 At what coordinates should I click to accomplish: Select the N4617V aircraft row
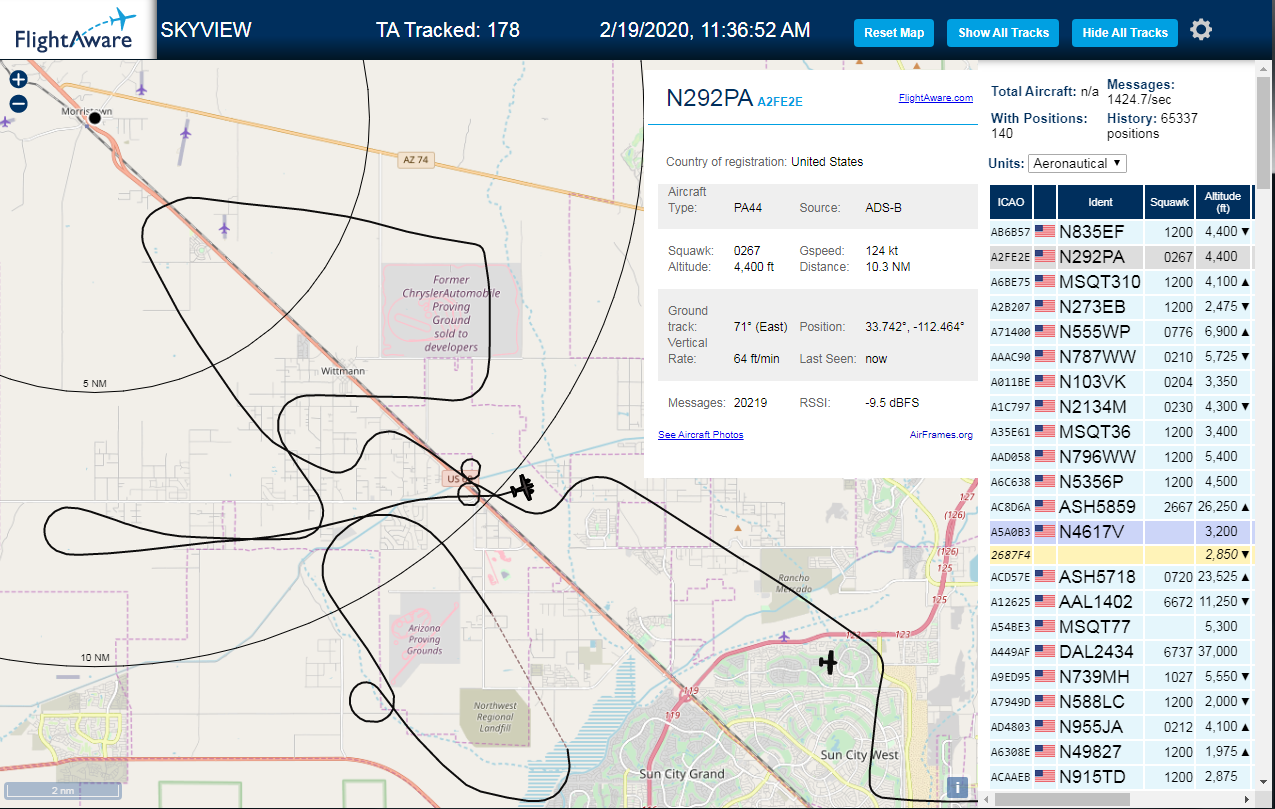click(x=1121, y=531)
